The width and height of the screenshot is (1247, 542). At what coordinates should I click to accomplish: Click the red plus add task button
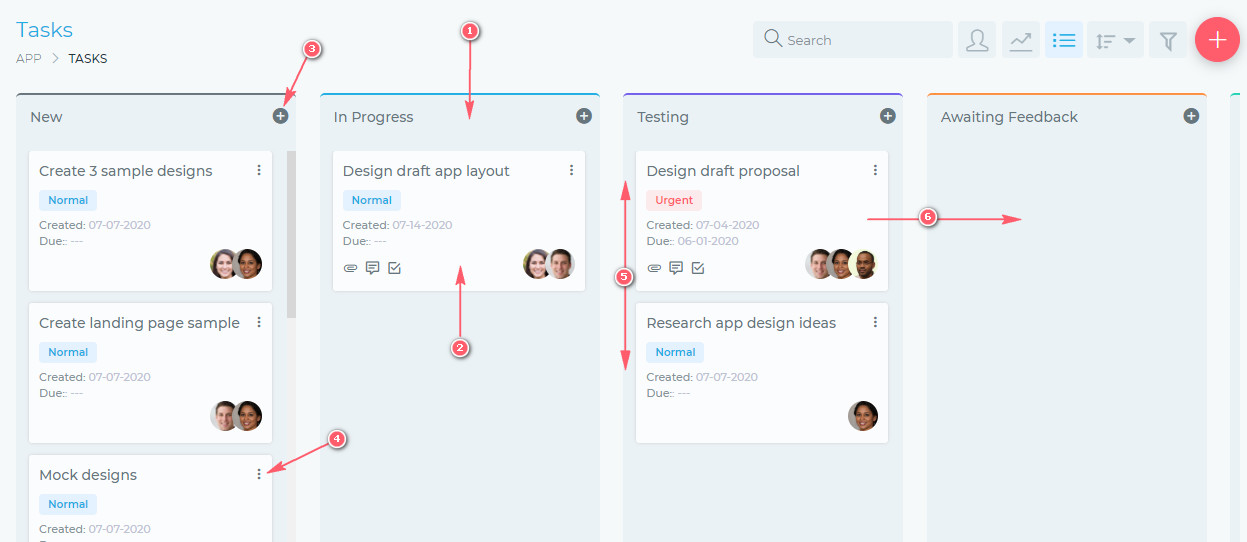pos(1217,40)
